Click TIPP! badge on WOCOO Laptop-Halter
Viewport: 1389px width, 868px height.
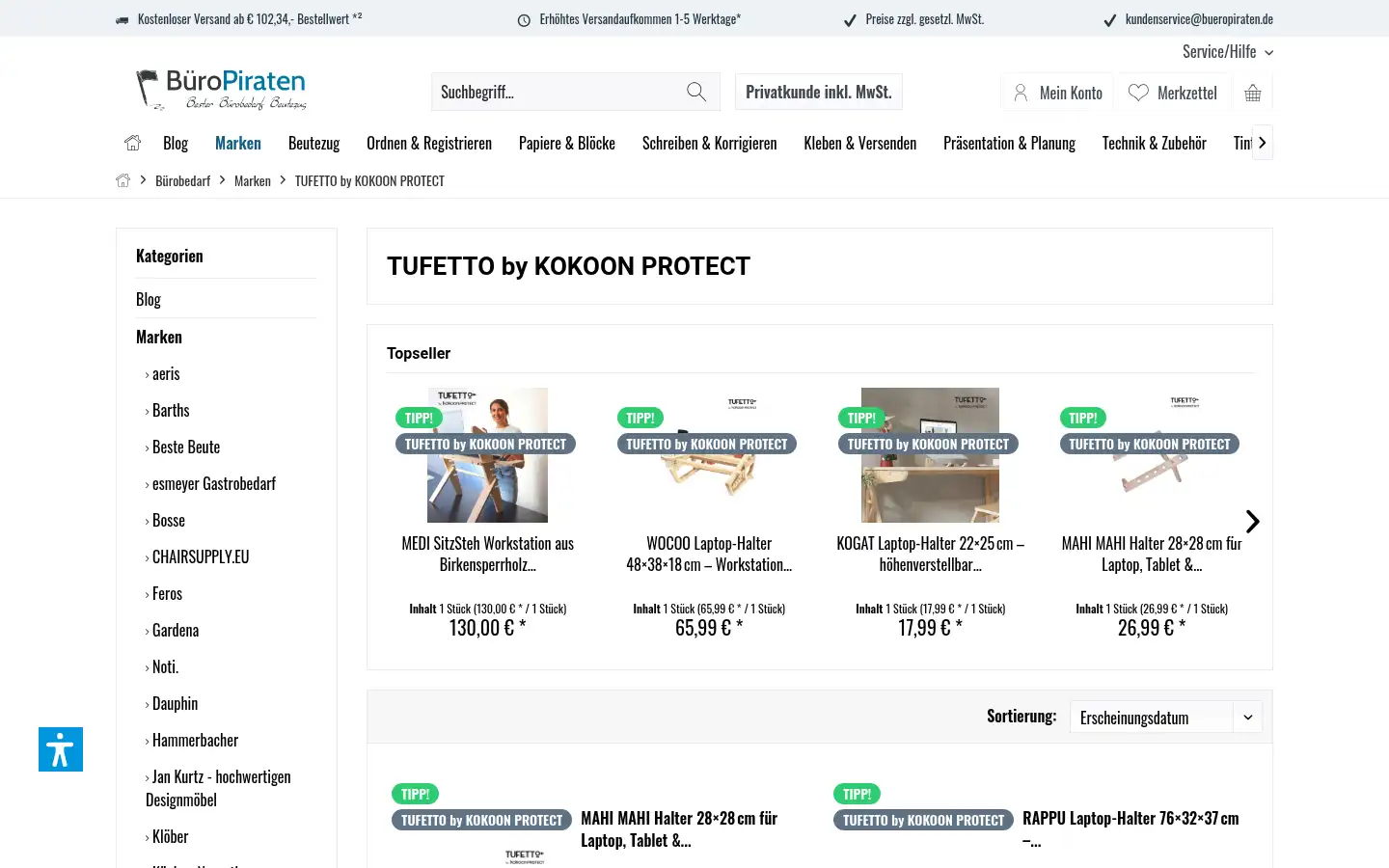coord(640,418)
